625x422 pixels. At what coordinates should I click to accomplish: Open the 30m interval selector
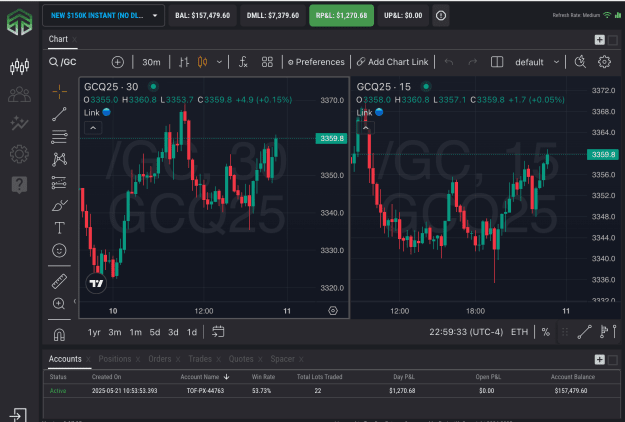[x=151, y=62]
